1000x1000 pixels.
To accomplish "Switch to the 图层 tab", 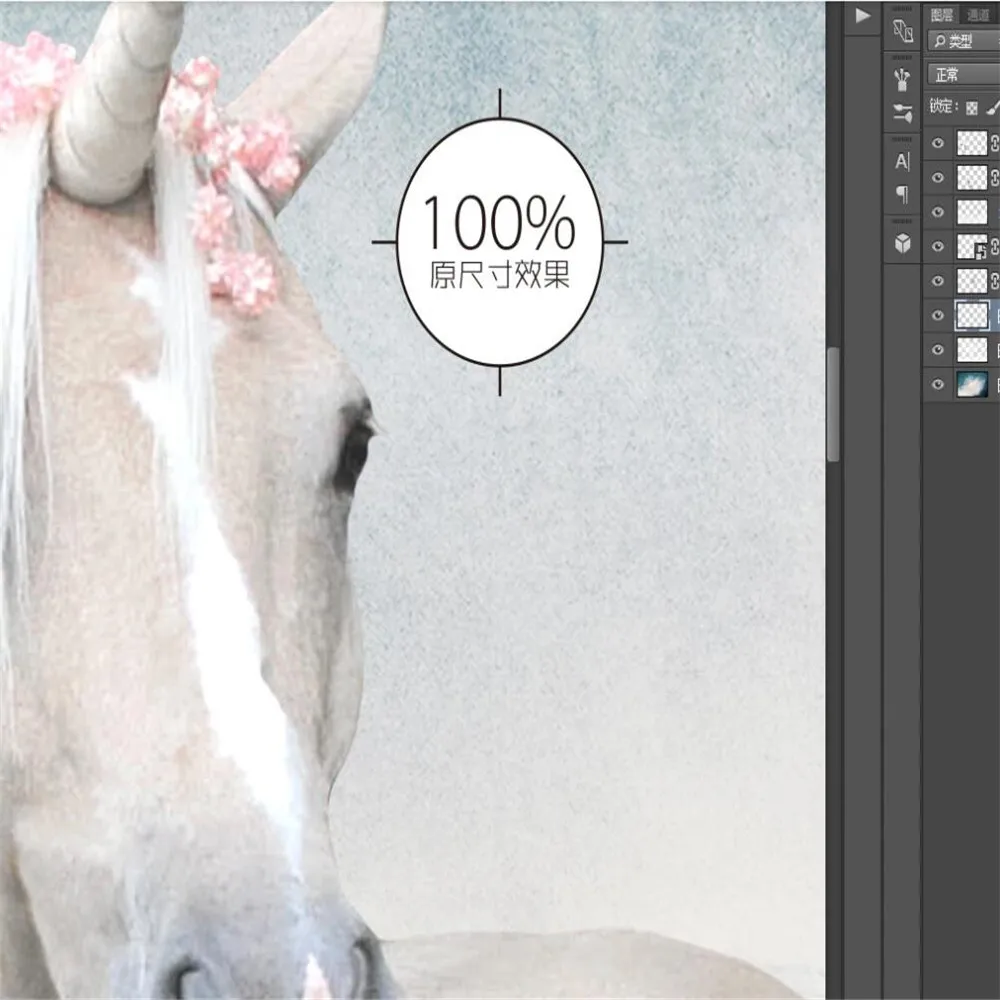I will pos(941,15).
